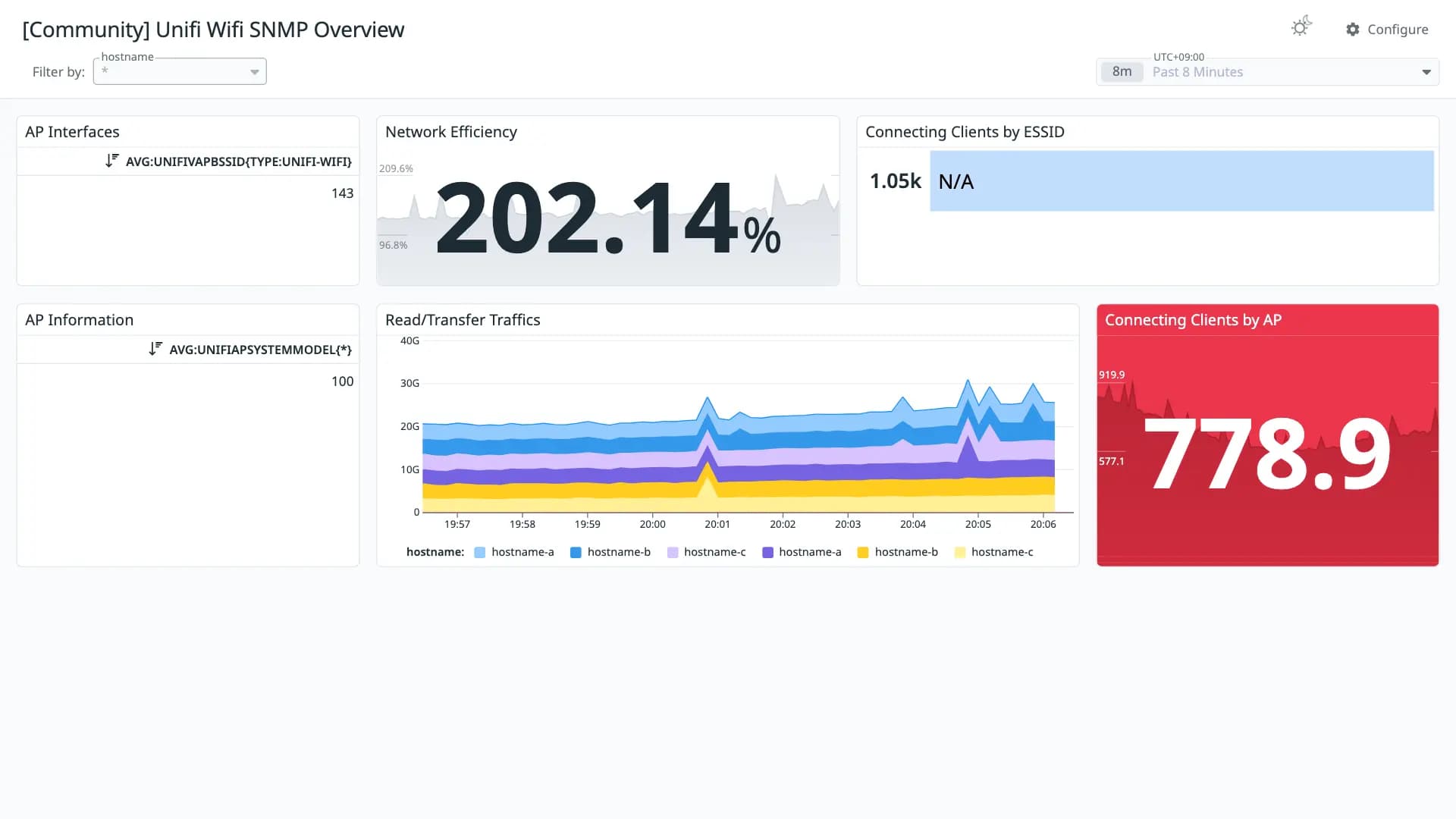Click the 8m time range badge

[x=1122, y=72]
